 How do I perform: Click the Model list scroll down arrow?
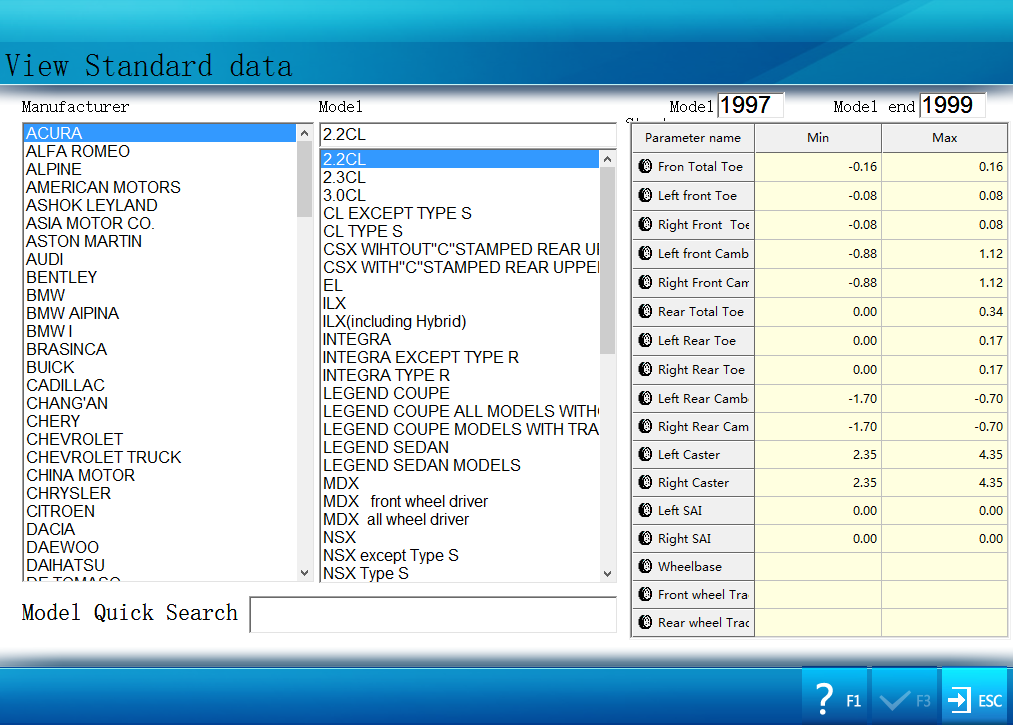tap(607, 574)
